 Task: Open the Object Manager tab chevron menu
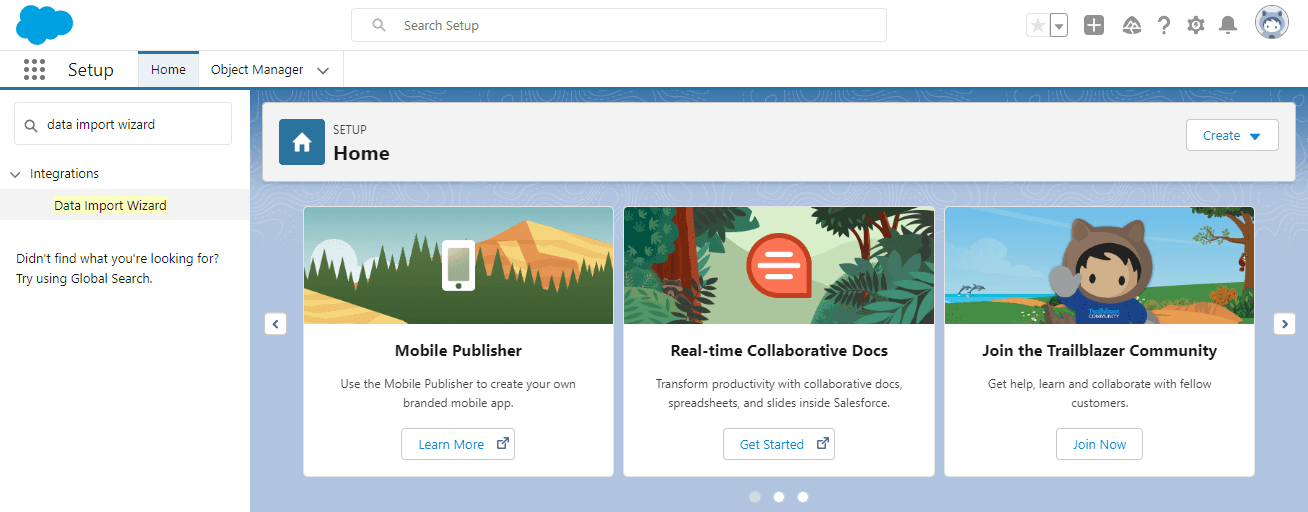pos(323,71)
